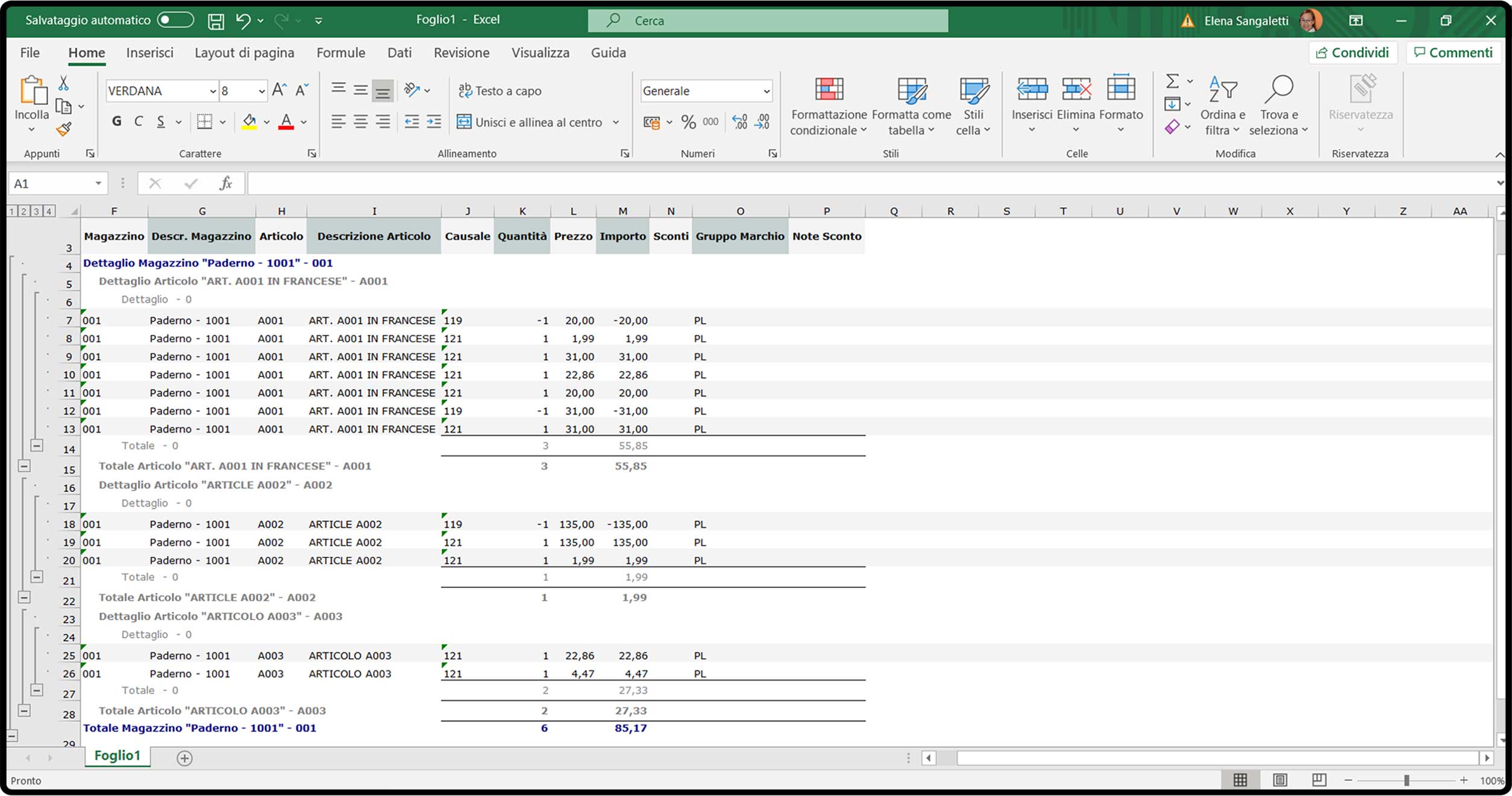Open the Dati ribbon tab

(400, 53)
